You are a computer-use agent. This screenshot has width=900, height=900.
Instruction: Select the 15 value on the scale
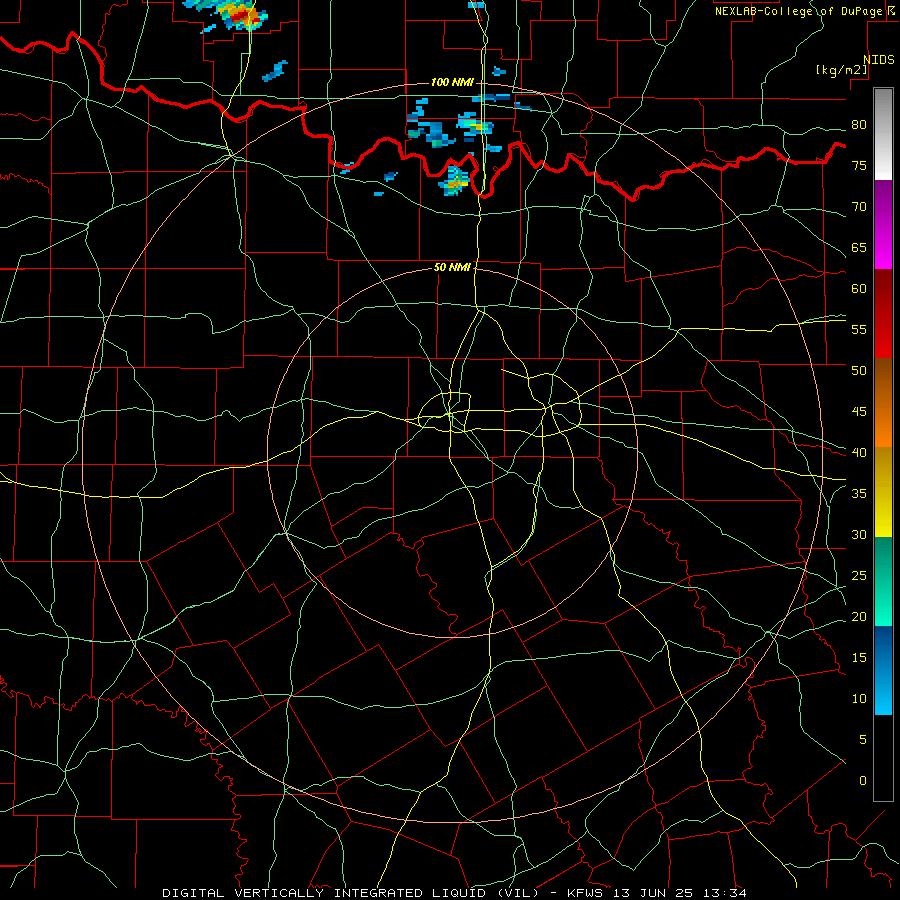coord(859,657)
